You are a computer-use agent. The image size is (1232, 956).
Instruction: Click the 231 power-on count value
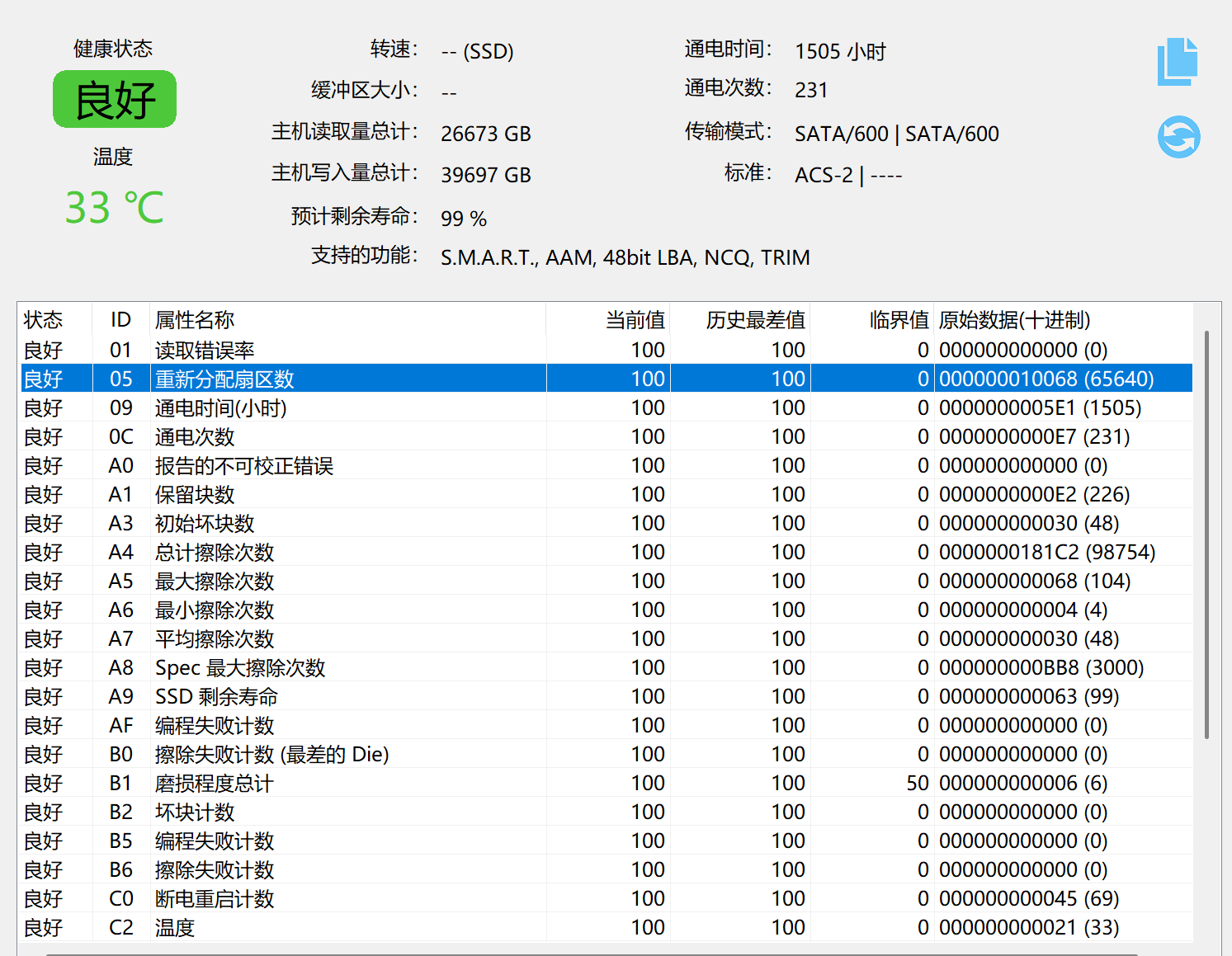tap(811, 90)
